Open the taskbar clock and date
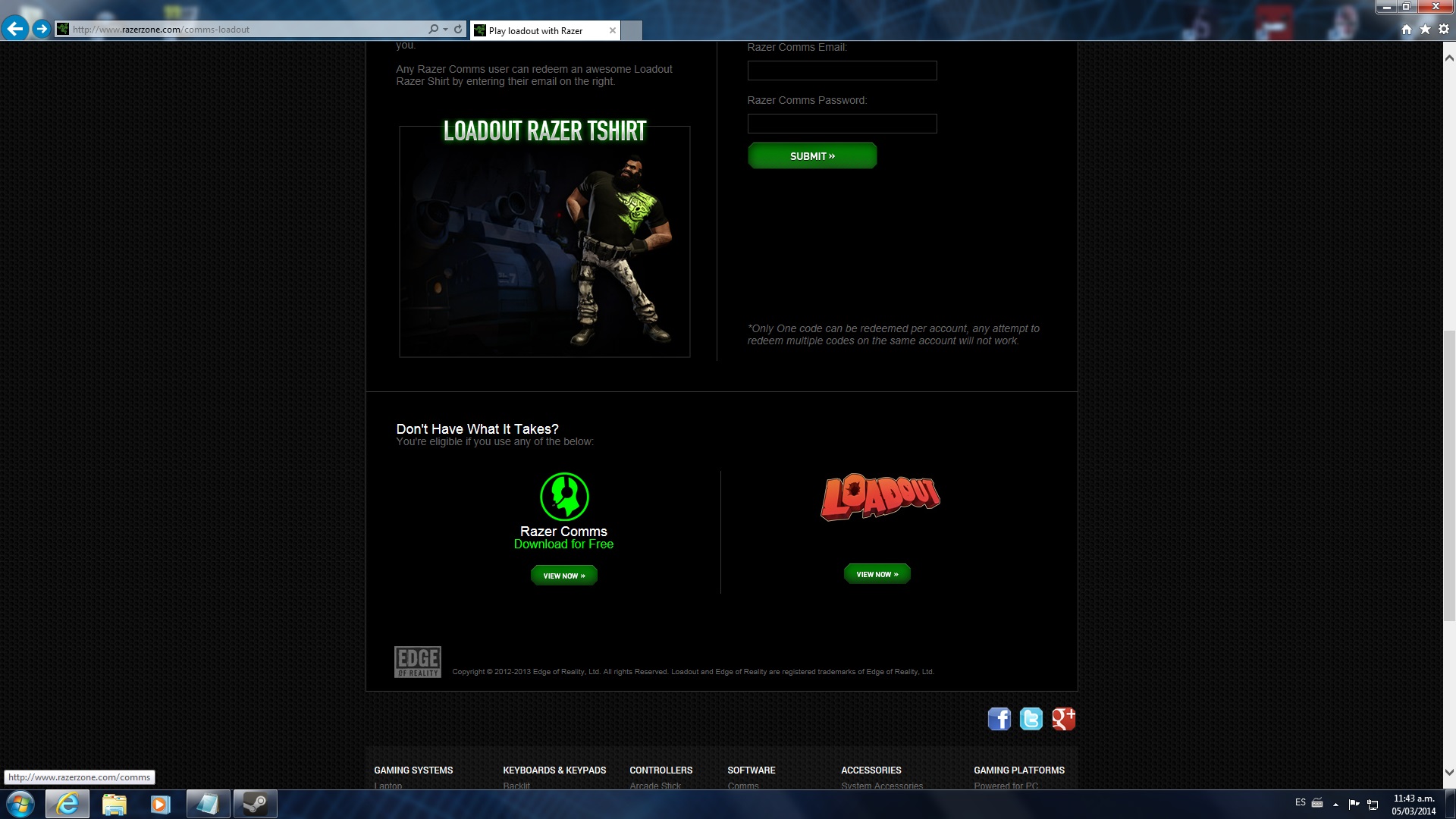This screenshot has width=1456, height=819. click(1414, 805)
